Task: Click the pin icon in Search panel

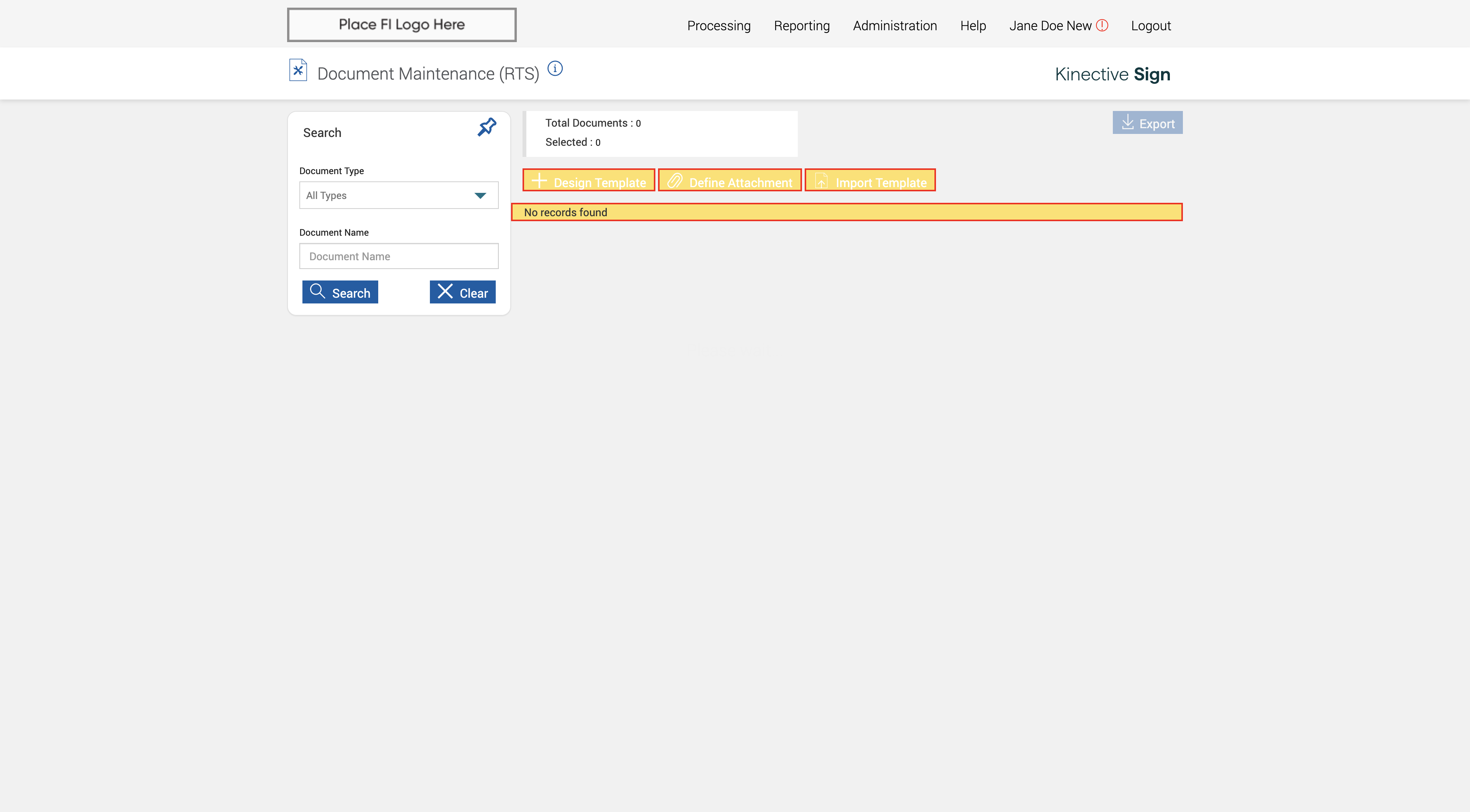Action: (487, 127)
